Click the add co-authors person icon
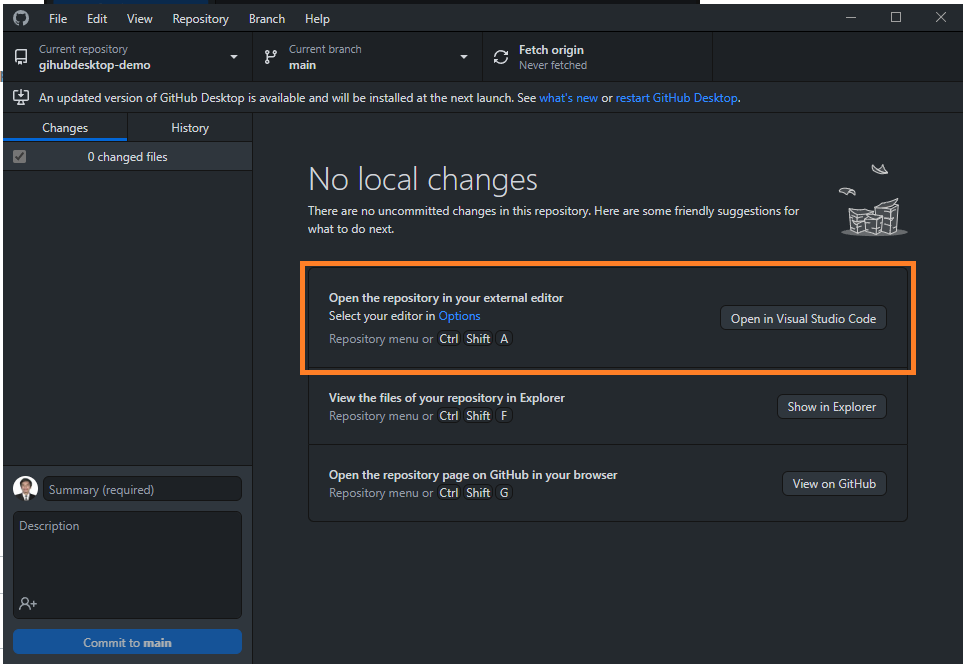Image resolution: width=965 pixels, height=668 pixels. [28, 603]
